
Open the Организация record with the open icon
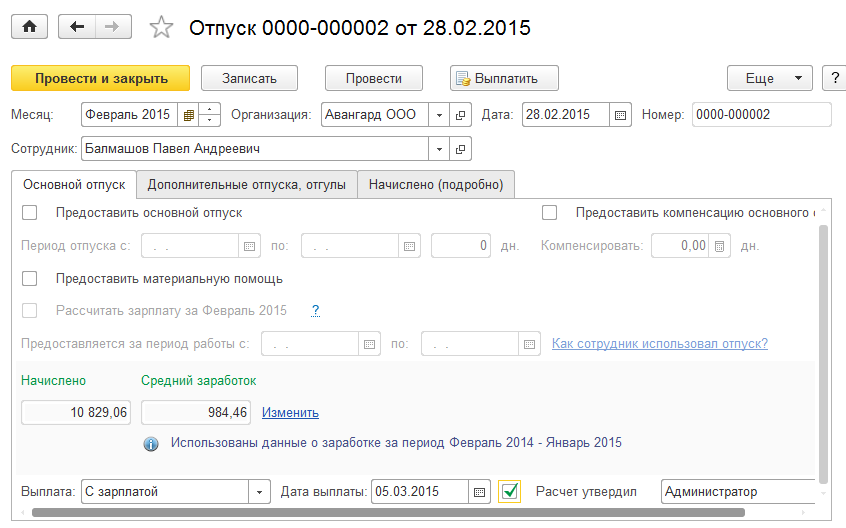460,115
